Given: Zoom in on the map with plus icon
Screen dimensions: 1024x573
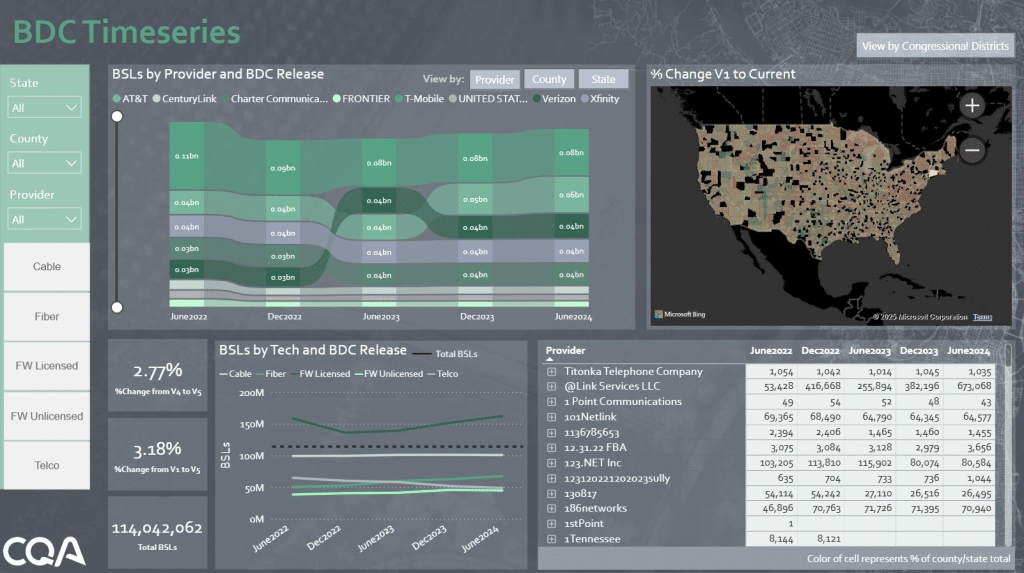Looking at the screenshot, I should point(972,106).
